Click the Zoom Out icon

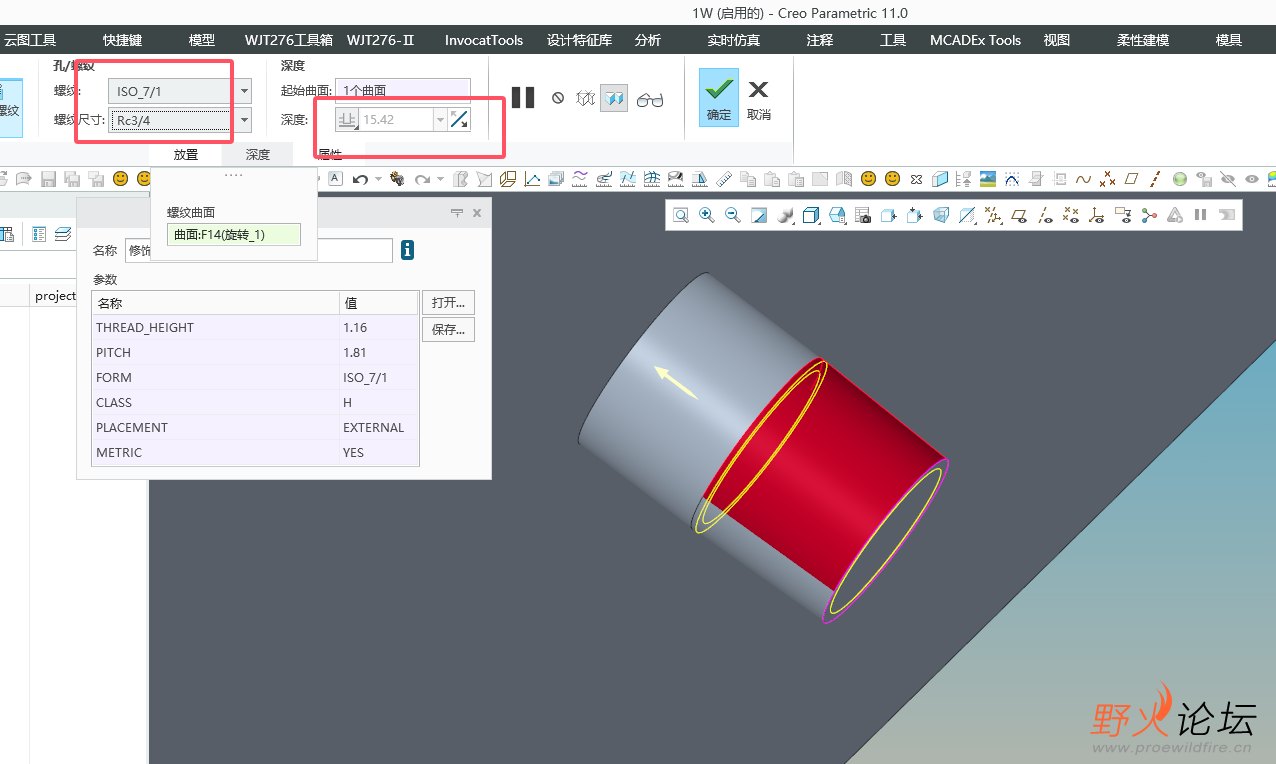tap(733, 215)
